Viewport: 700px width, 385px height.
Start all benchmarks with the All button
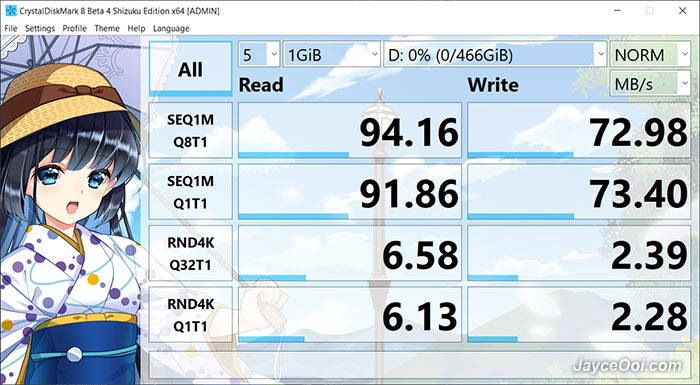[x=190, y=69]
